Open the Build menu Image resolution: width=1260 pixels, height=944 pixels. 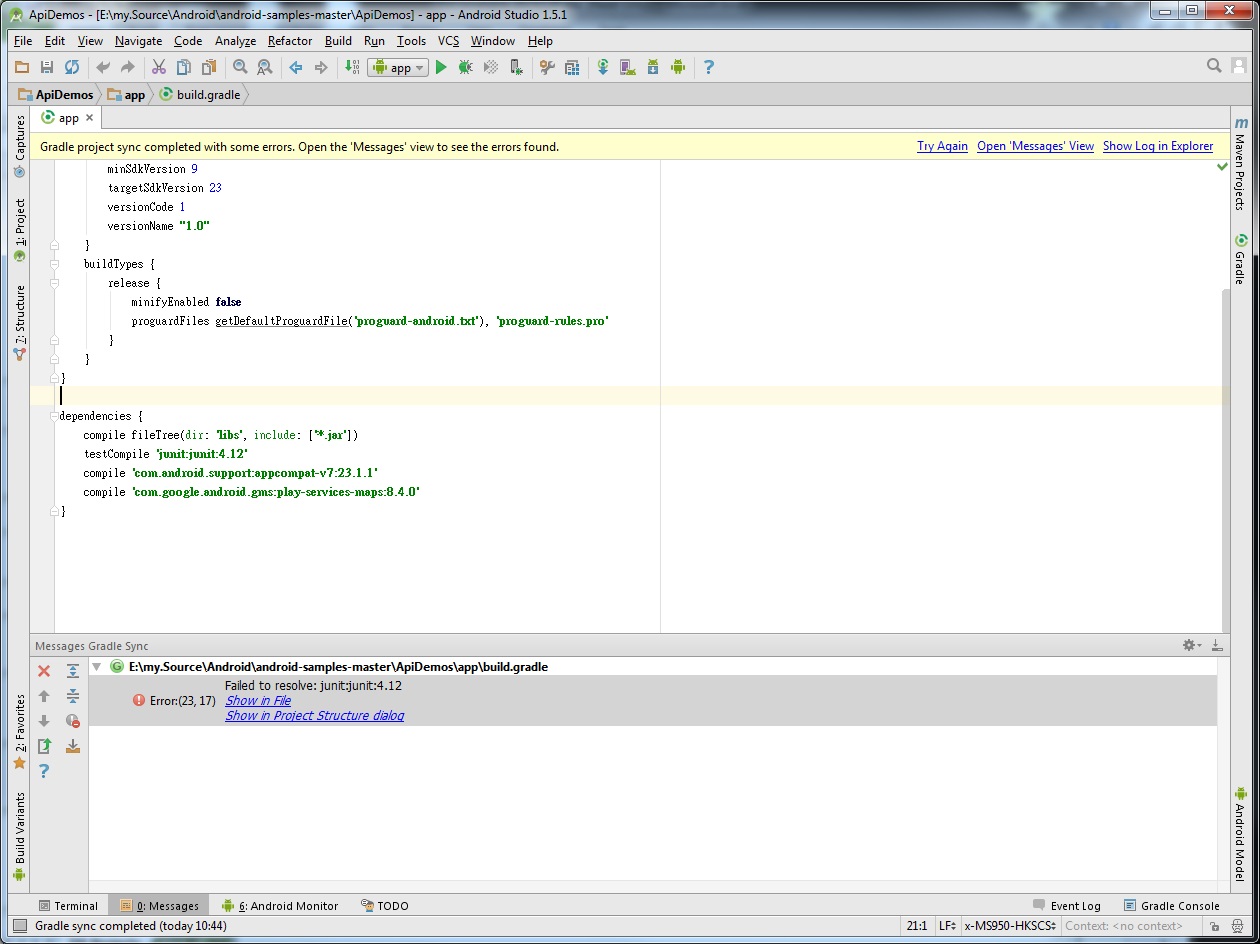[x=338, y=41]
